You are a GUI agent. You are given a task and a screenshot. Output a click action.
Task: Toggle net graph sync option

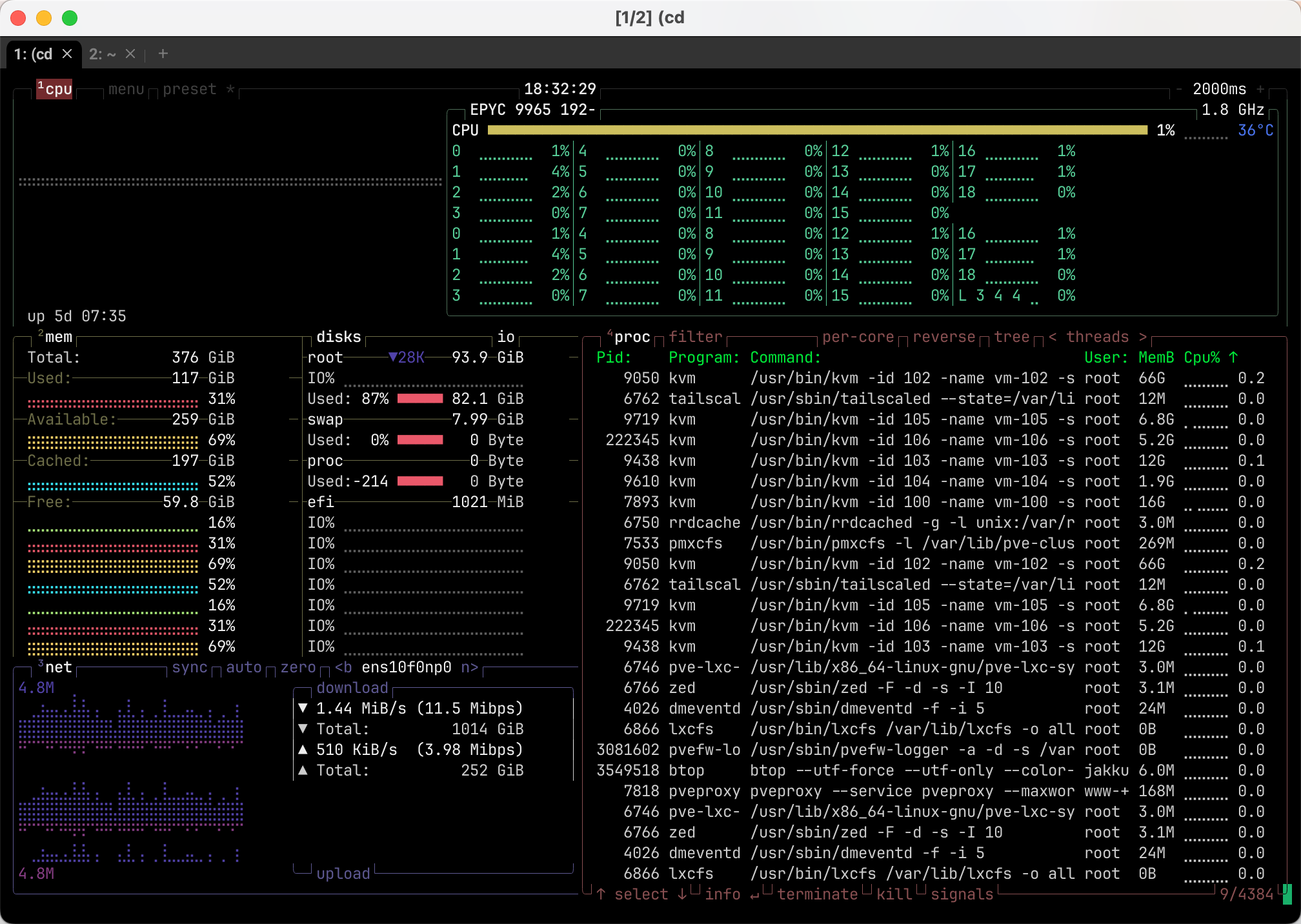pos(190,667)
